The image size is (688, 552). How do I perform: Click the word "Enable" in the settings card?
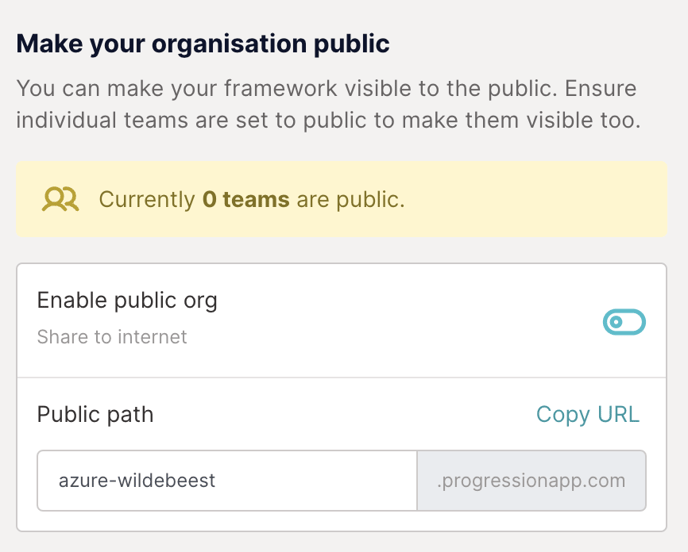point(72,300)
